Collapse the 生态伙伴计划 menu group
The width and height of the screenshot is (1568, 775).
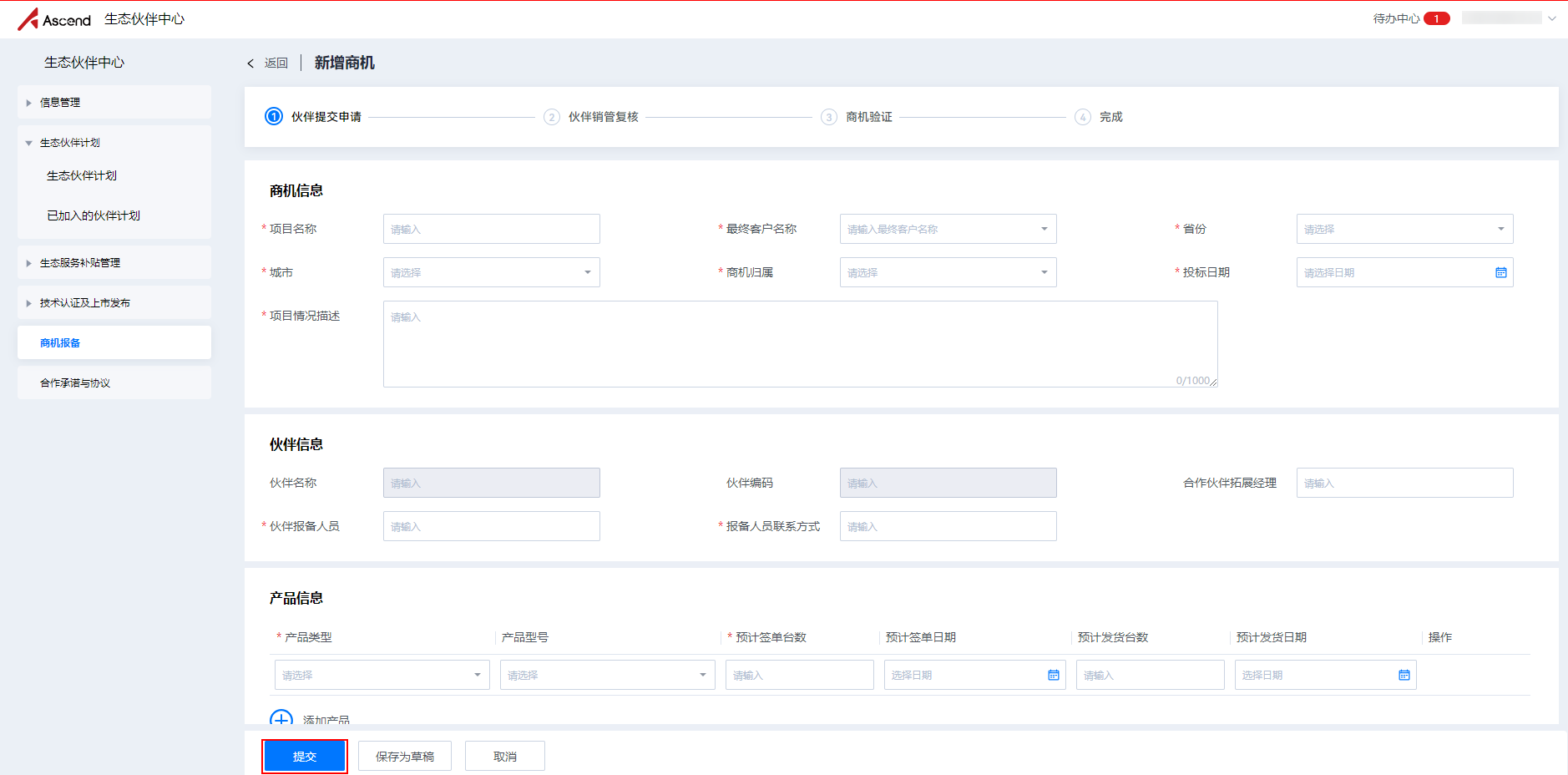point(114,143)
